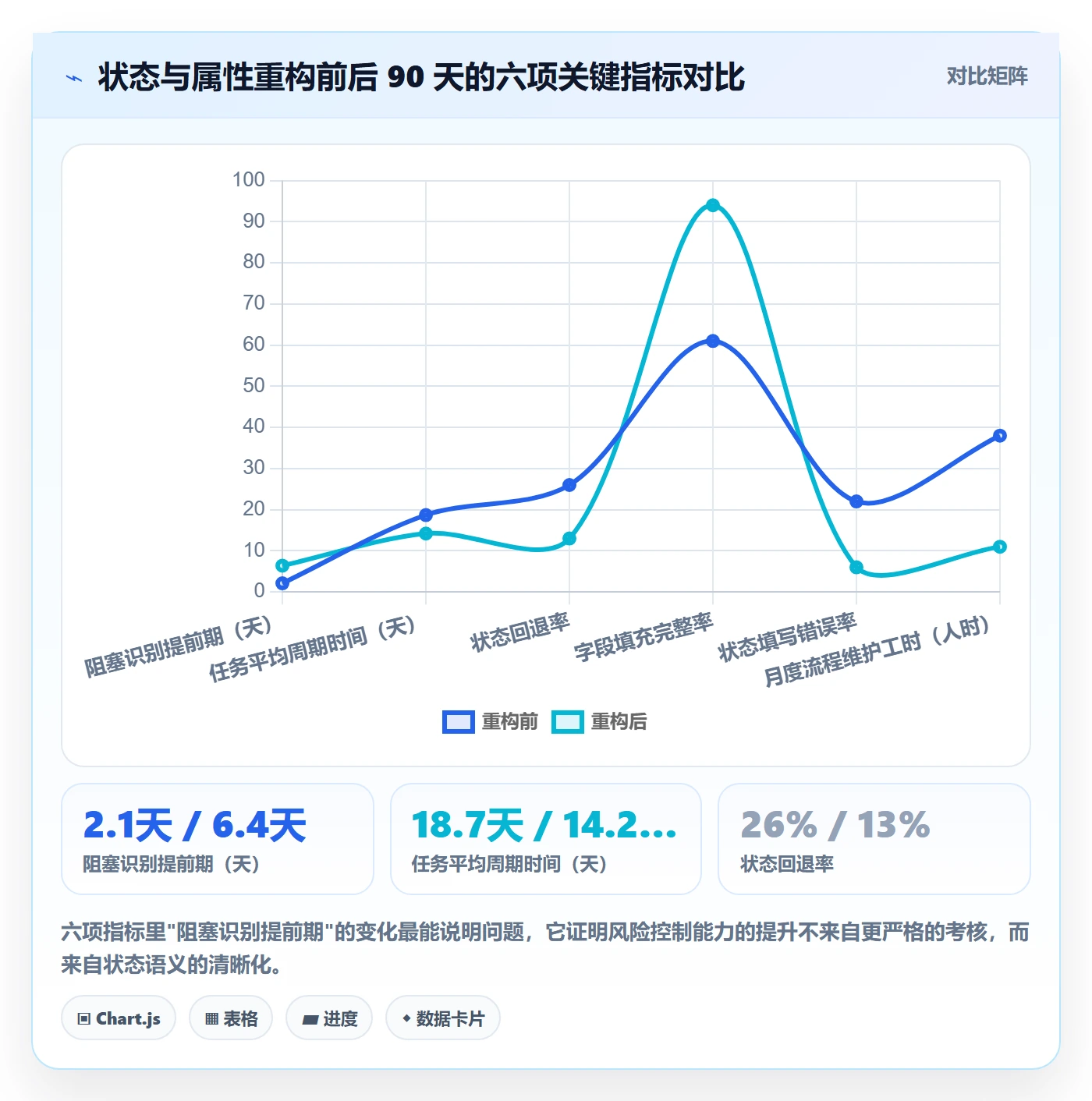Screen dimensions: 1092x1101
Task: Open the 18.7天 / 14.2 data card
Action: tap(546, 839)
